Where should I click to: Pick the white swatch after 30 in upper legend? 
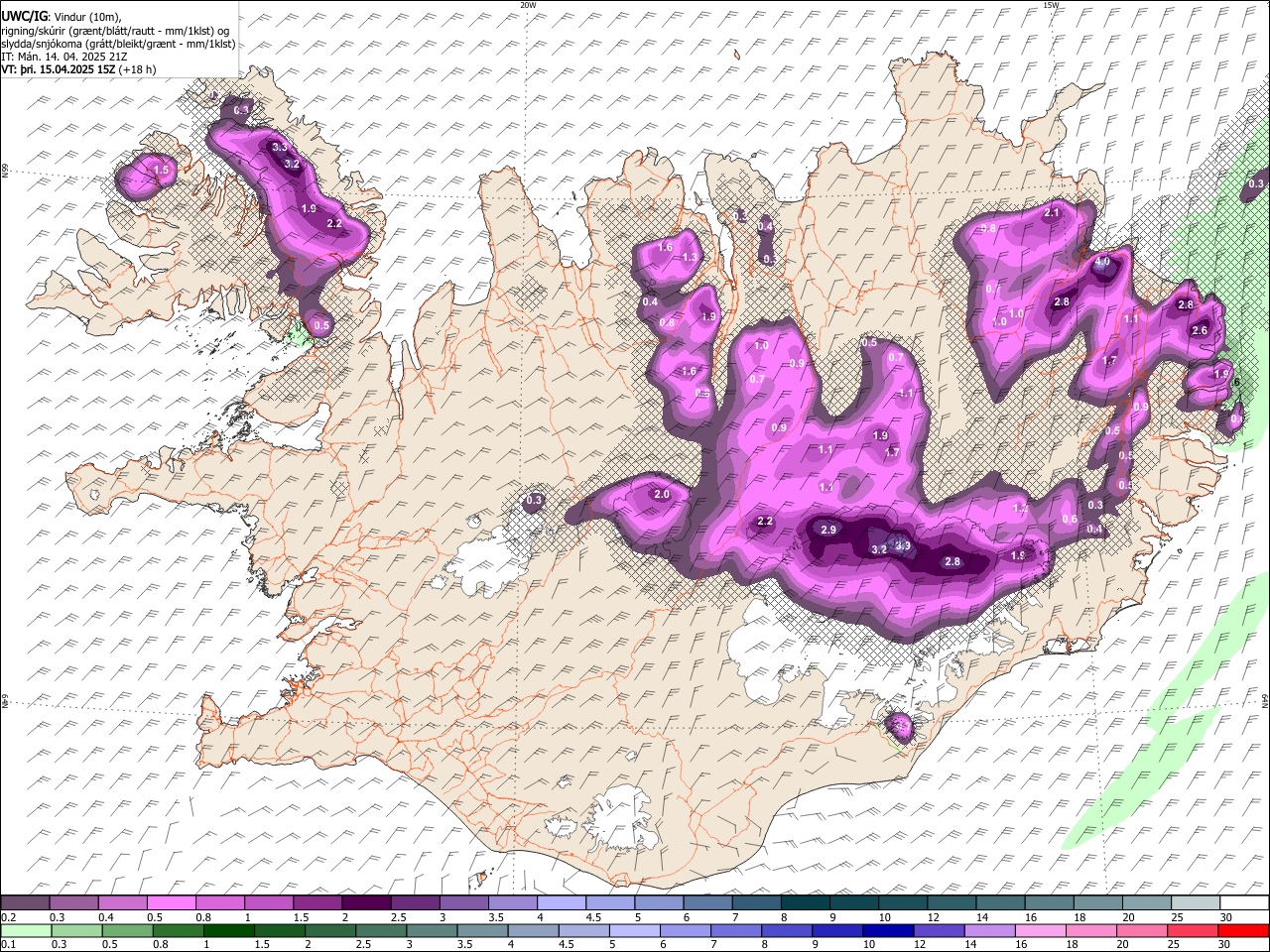(x=1244, y=903)
